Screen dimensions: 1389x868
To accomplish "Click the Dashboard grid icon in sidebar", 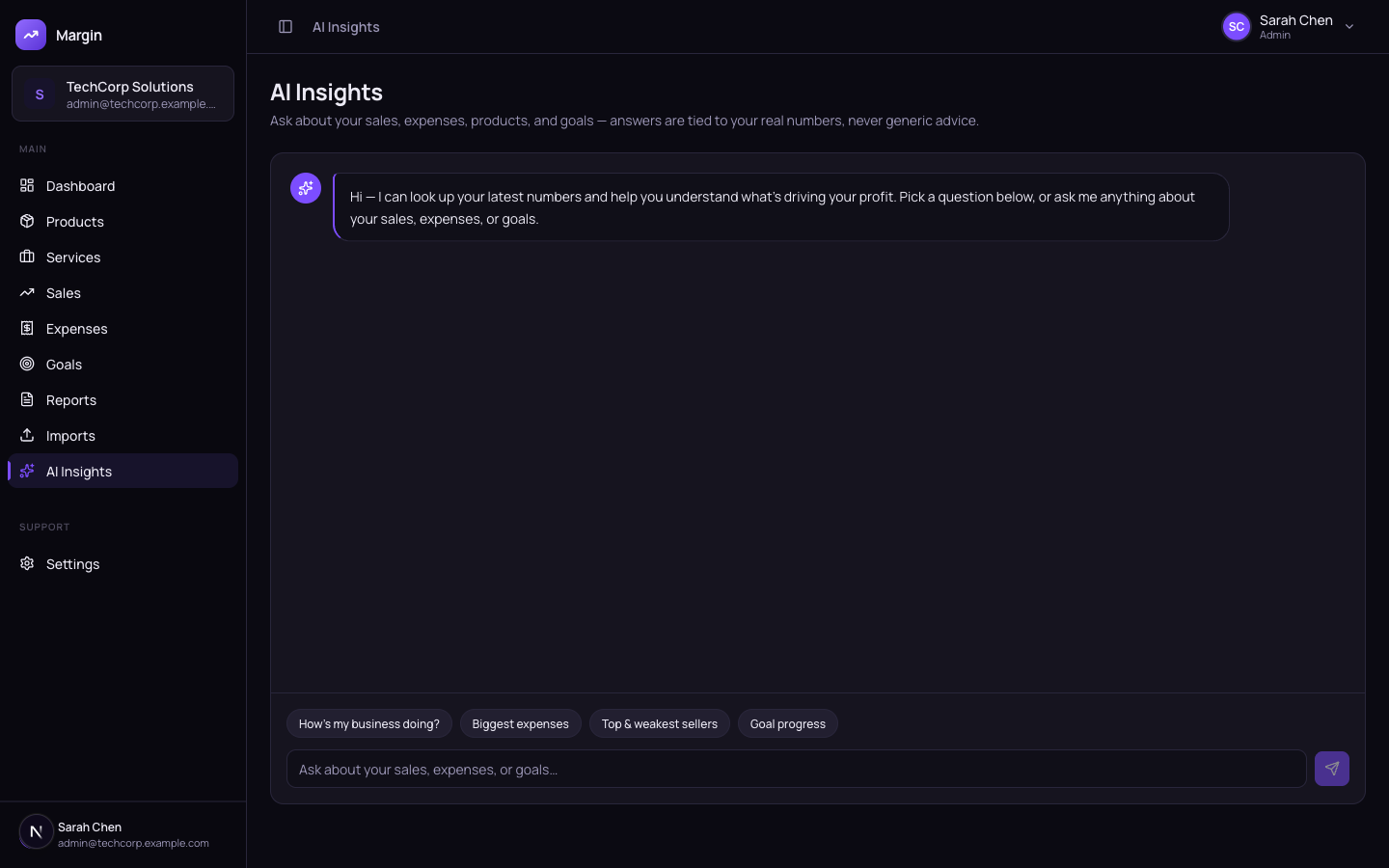I will (27, 185).
